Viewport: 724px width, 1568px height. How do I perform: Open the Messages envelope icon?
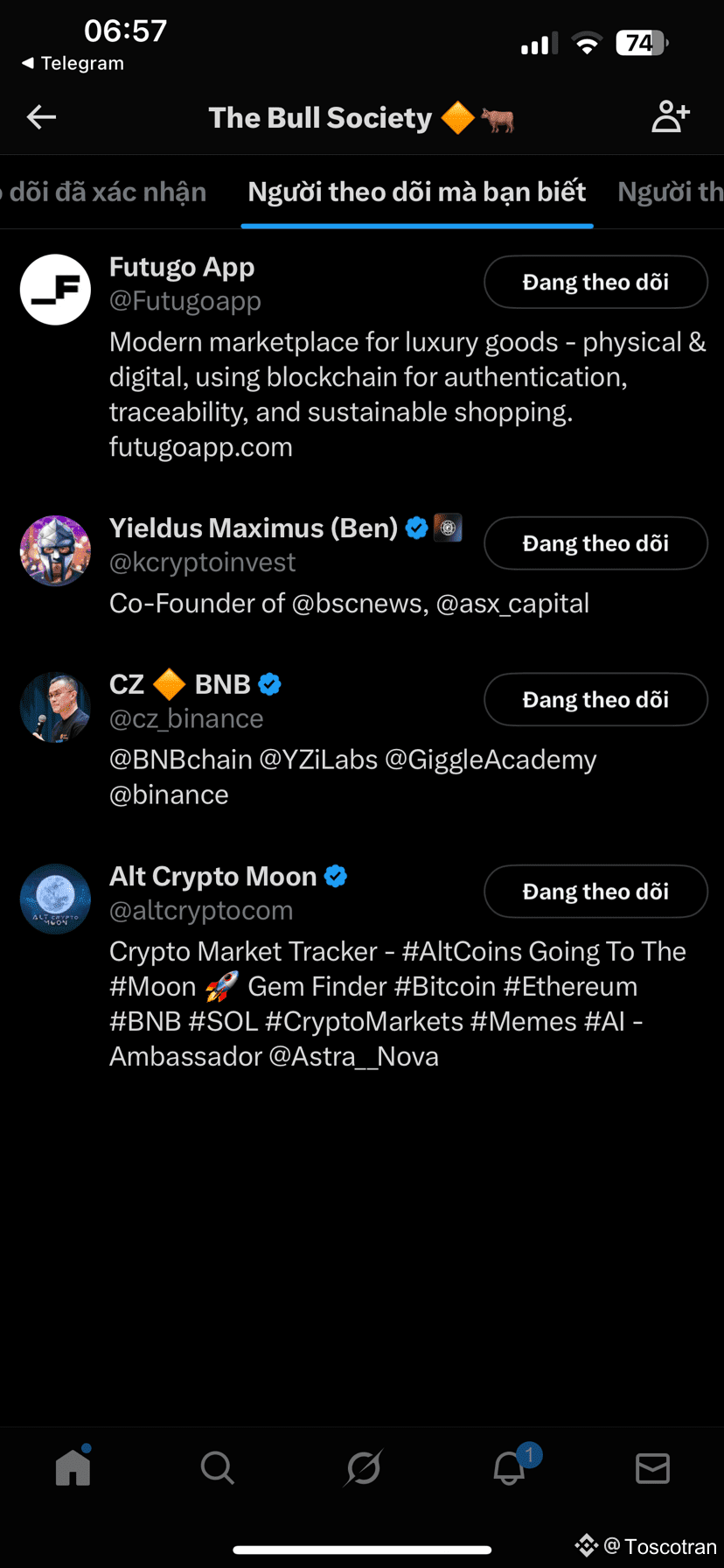(652, 1467)
